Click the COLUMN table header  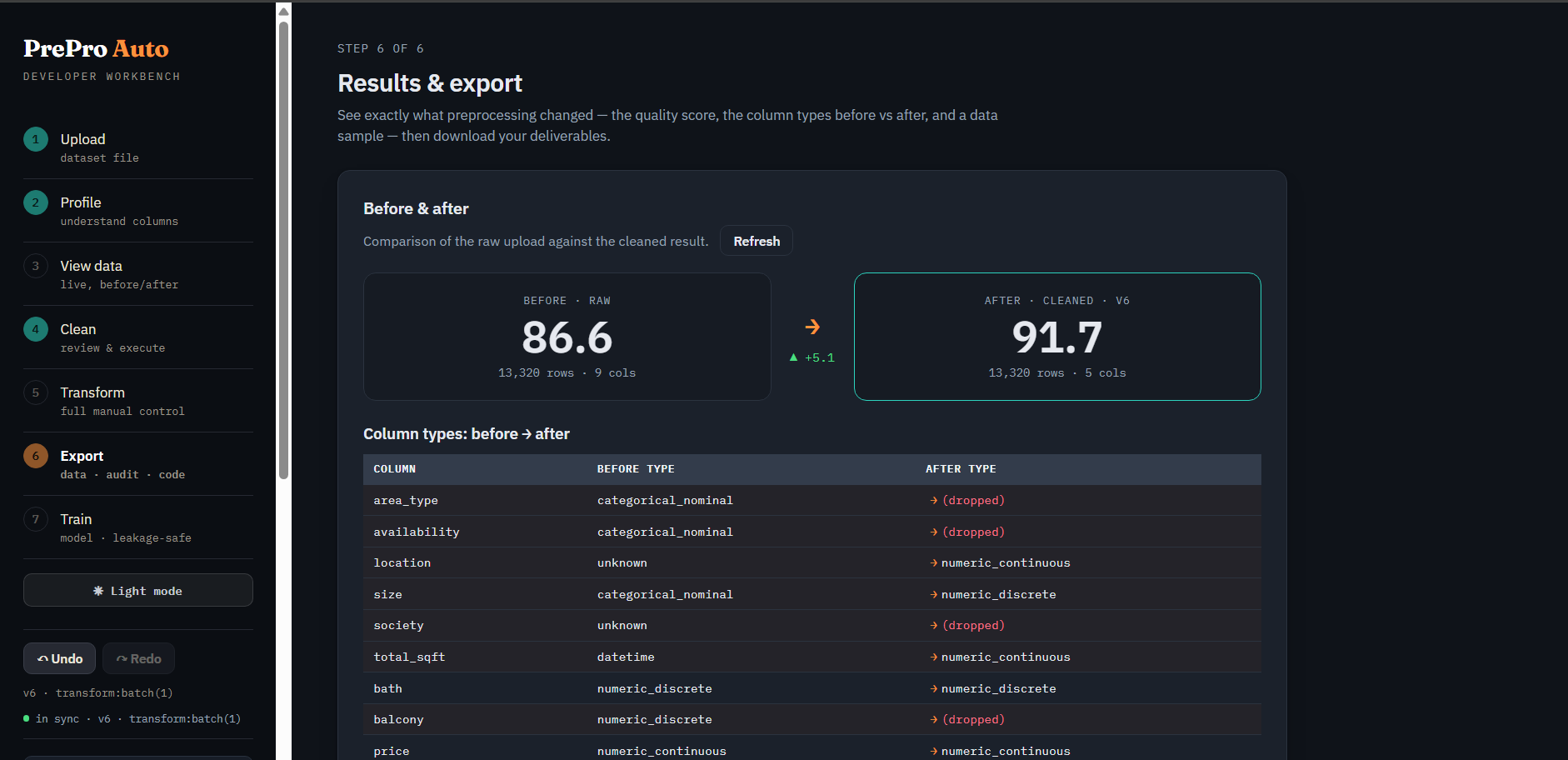(x=395, y=469)
